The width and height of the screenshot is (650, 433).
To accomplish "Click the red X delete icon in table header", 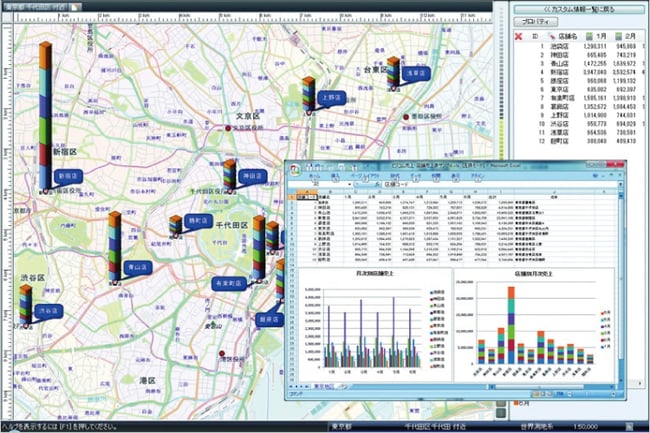I will 518,37.
